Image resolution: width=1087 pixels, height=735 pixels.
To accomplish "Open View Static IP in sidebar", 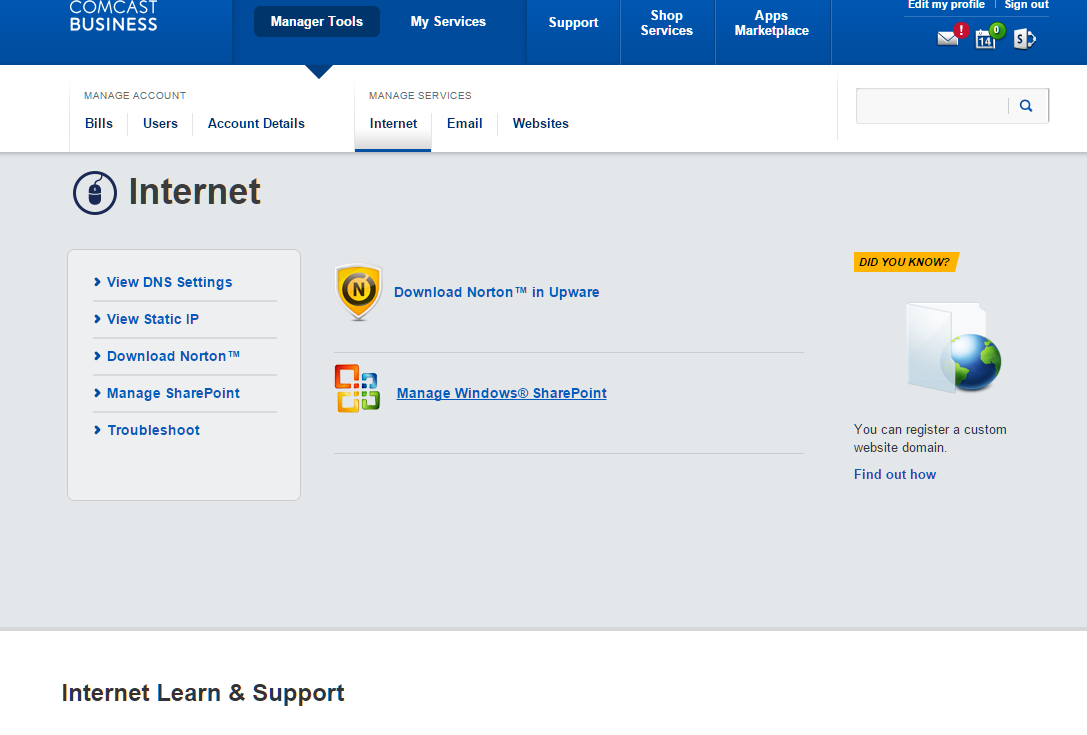I will point(152,320).
